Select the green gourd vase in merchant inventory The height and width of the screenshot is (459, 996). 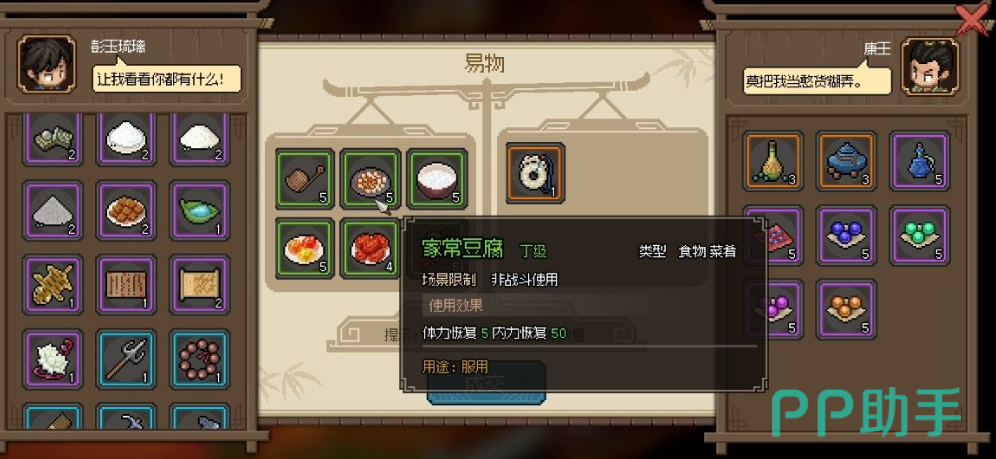(772, 161)
